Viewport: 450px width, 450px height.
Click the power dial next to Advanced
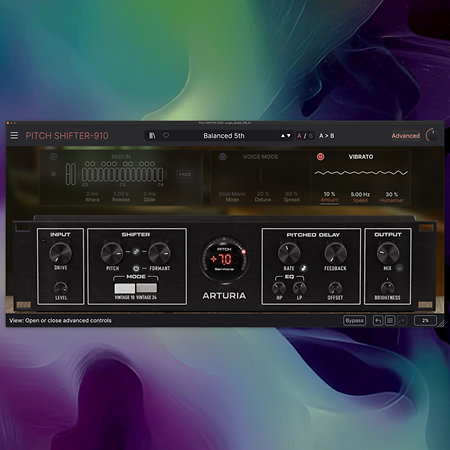pyautogui.click(x=432, y=135)
